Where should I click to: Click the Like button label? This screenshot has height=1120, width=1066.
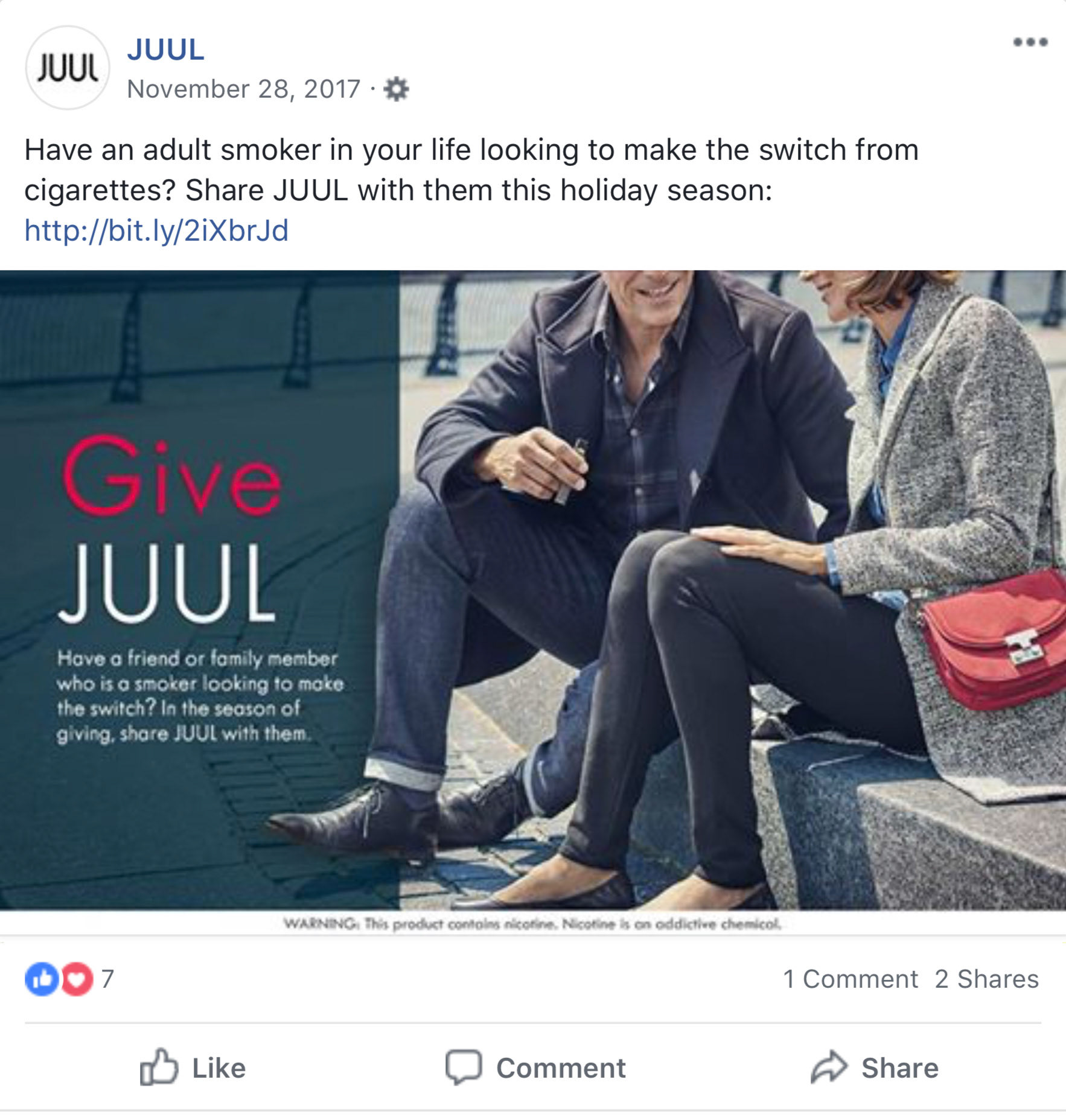pos(219,1067)
